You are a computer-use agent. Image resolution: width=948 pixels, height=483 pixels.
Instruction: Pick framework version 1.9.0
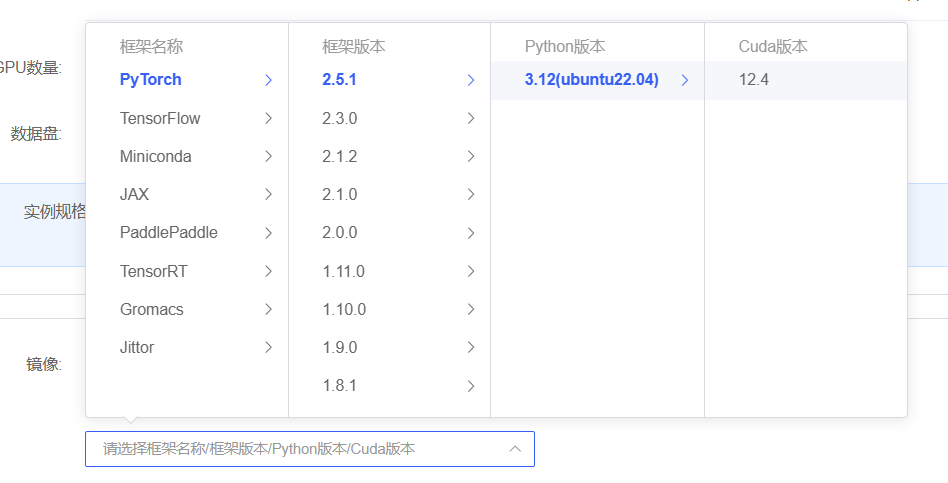pyautogui.click(x=389, y=348)
